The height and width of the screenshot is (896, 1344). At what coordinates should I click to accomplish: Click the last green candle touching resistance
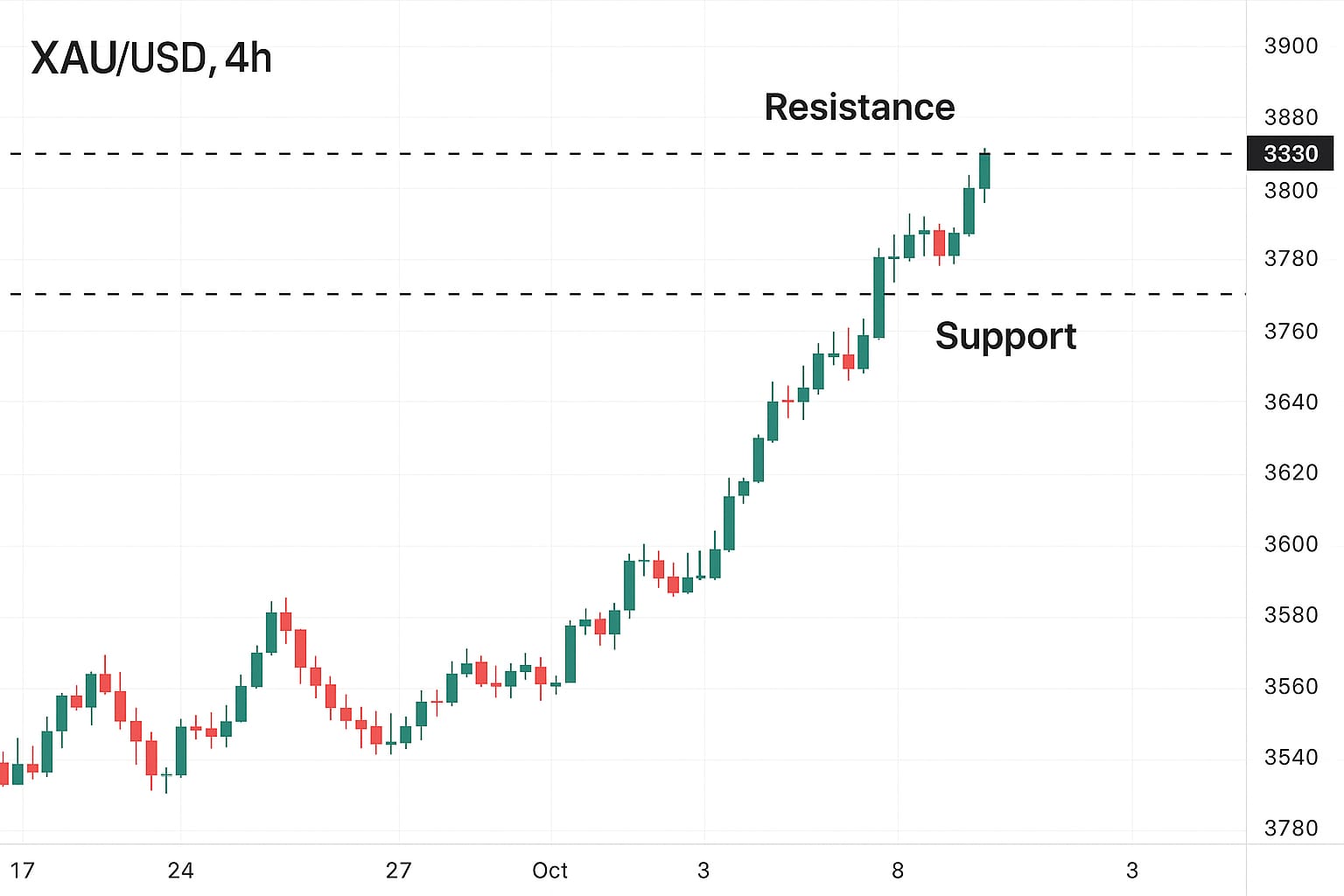pos(984,171)
